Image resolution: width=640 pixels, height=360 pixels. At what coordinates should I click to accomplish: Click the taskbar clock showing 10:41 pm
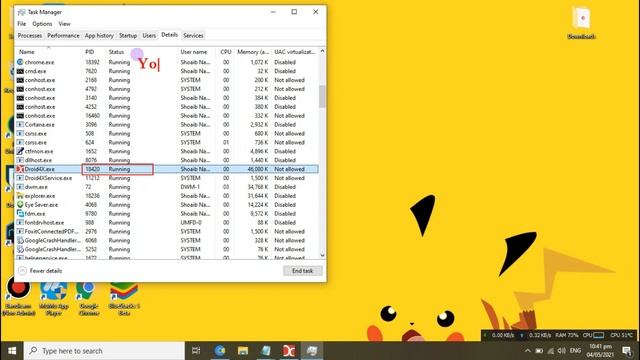click(x=600, y=351)
